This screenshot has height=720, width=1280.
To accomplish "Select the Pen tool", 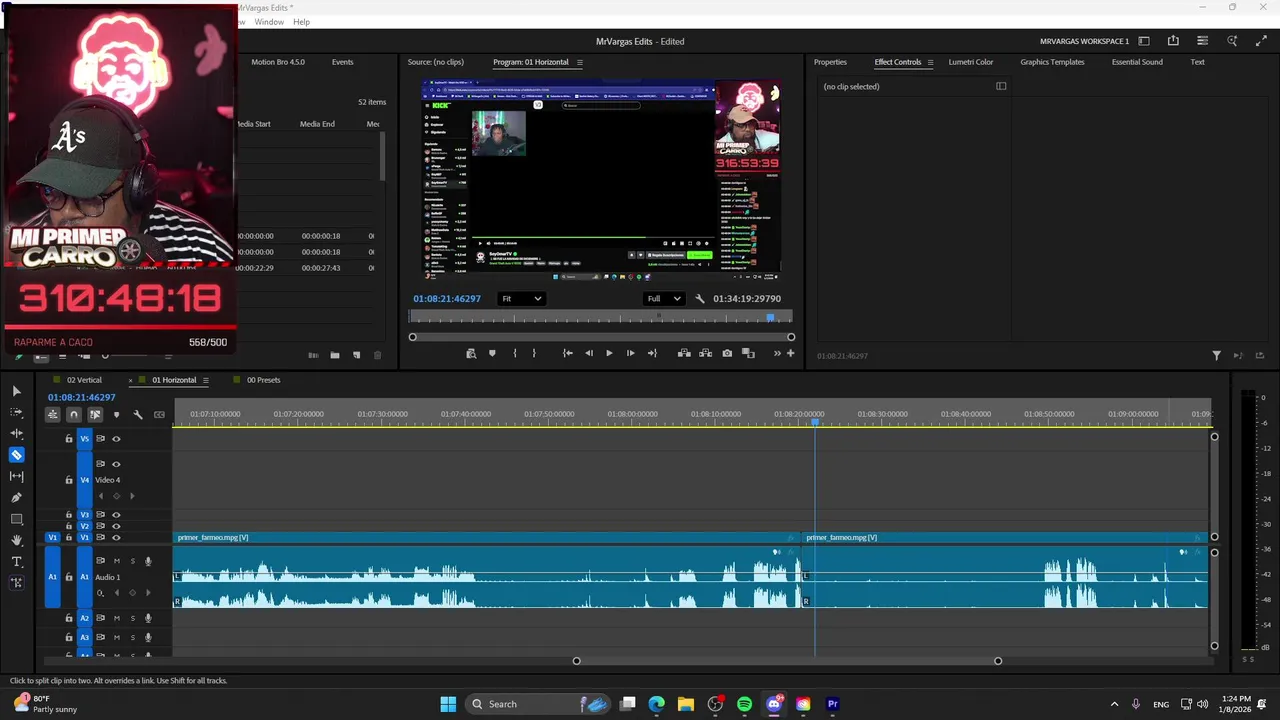I will [16, 497].
